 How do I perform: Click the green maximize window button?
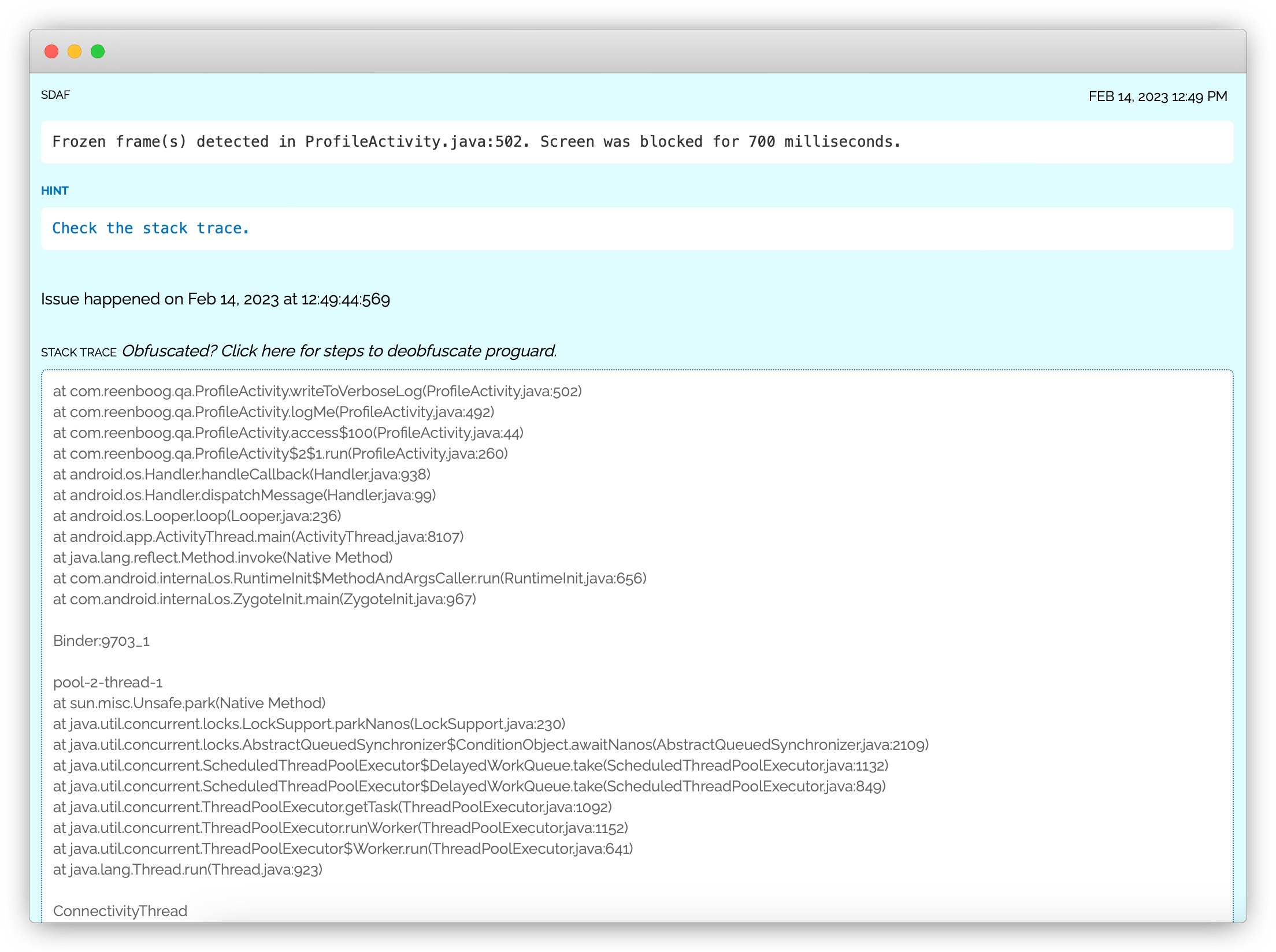[98, 51]
